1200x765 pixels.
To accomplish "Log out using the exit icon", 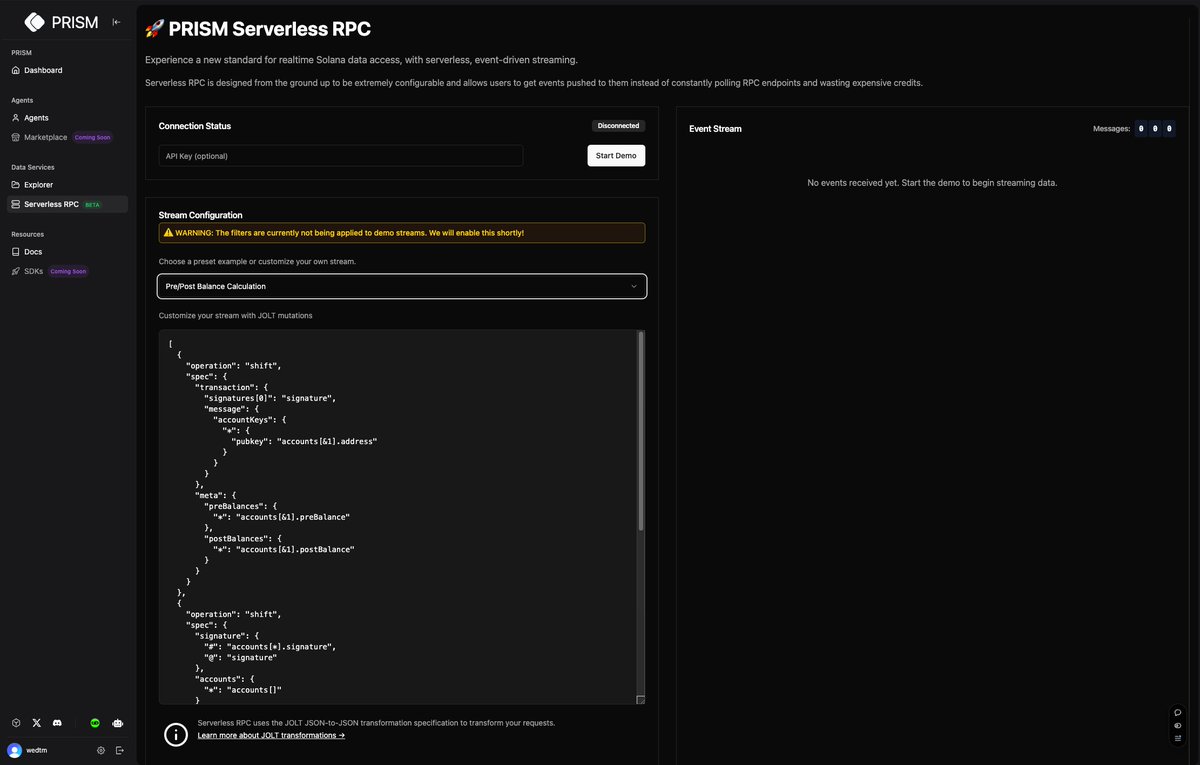I will [120, 750].
